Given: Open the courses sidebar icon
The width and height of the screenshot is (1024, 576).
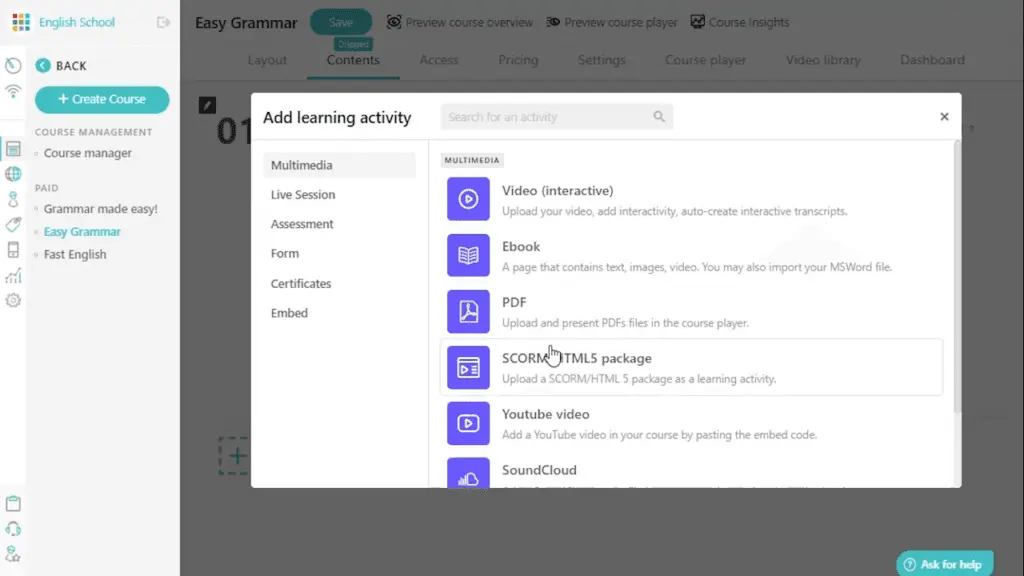Looking at the screenshot, I should (x=13, y=148).
